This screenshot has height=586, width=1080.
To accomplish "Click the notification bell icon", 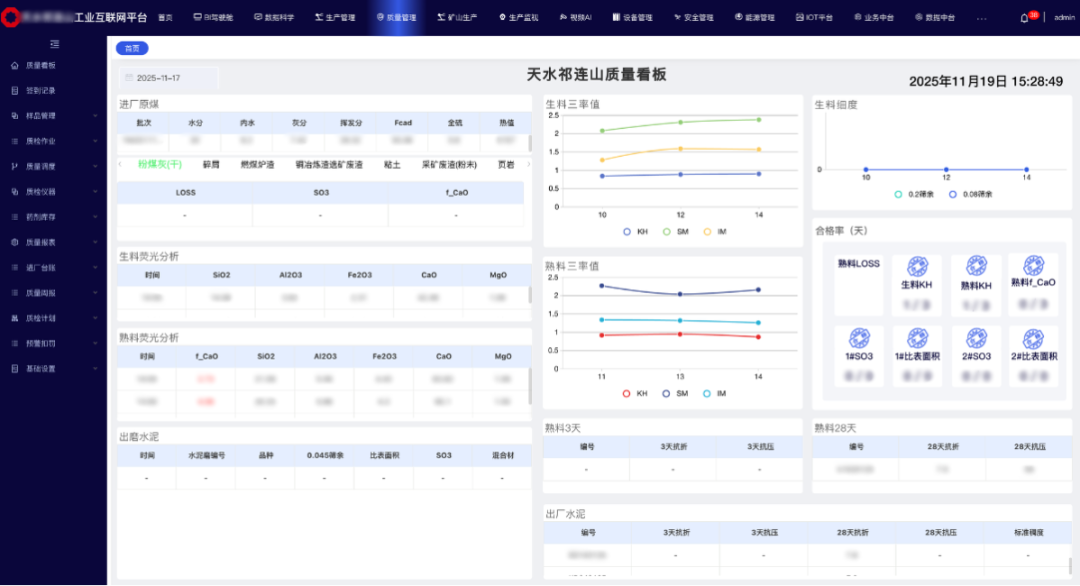I will [x=1024, y=18].
